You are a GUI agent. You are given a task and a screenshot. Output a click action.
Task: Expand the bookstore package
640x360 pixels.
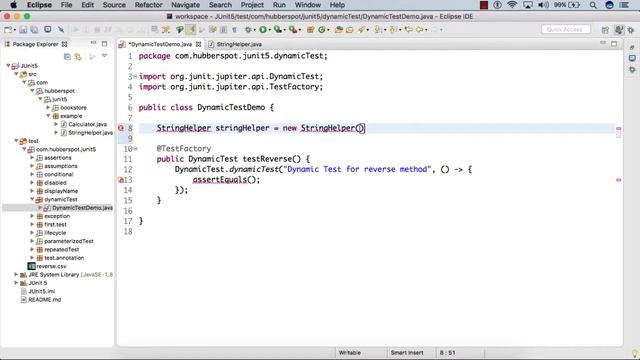(x=48, y=107)
